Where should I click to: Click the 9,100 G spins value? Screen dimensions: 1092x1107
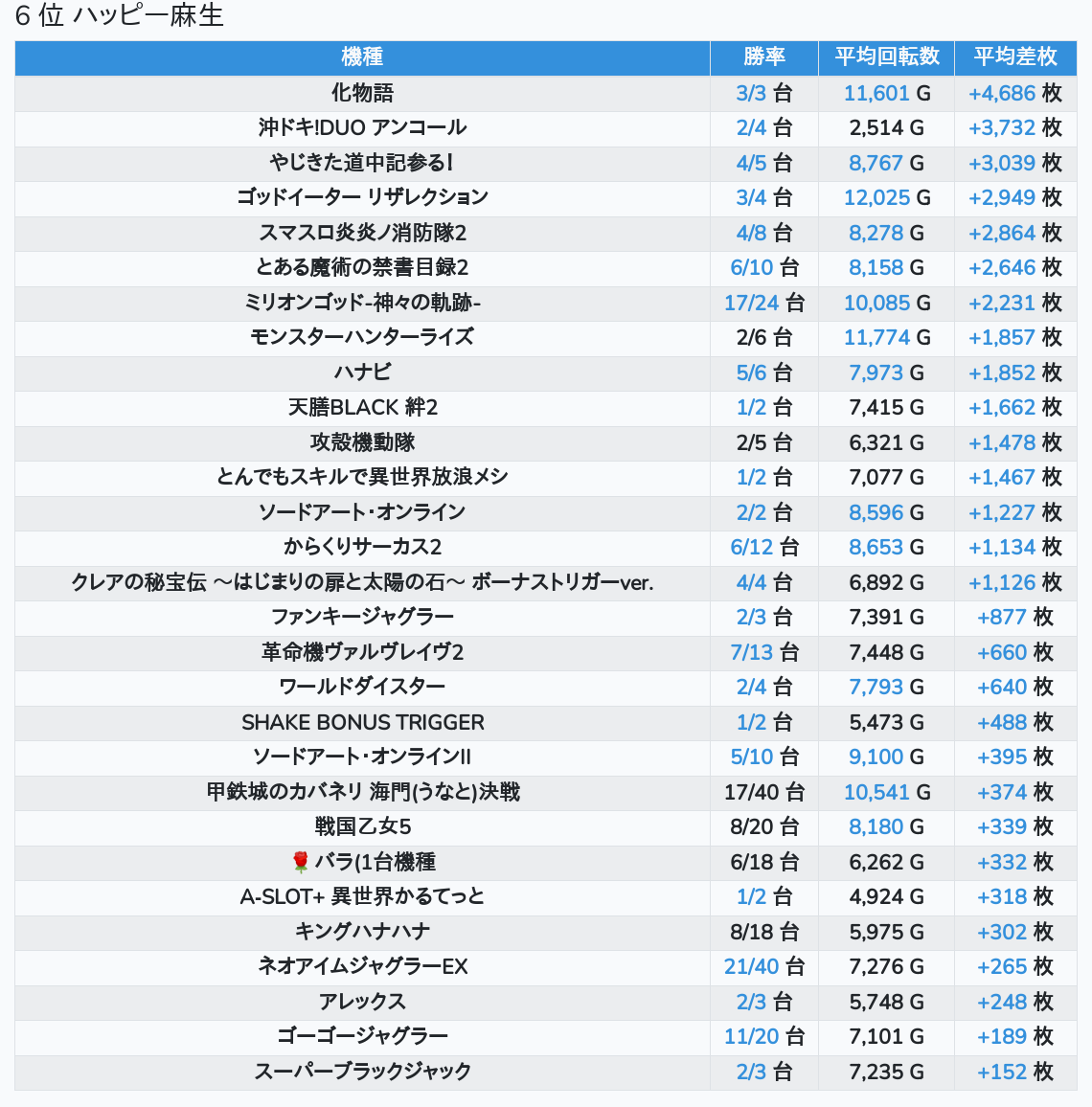coord(886,757)
